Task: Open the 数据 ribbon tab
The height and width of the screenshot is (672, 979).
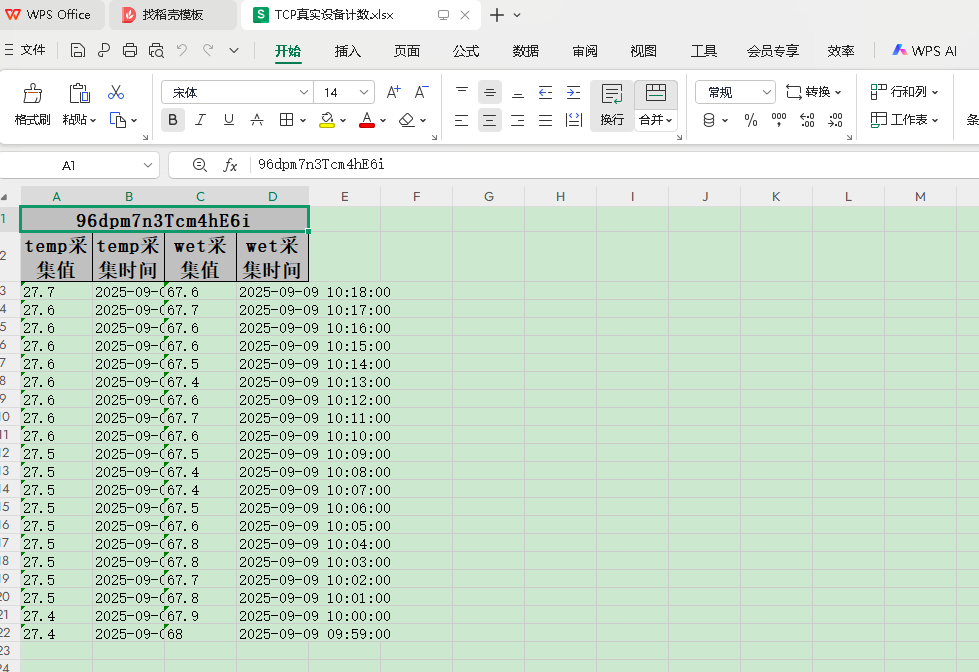Action: 526,51
